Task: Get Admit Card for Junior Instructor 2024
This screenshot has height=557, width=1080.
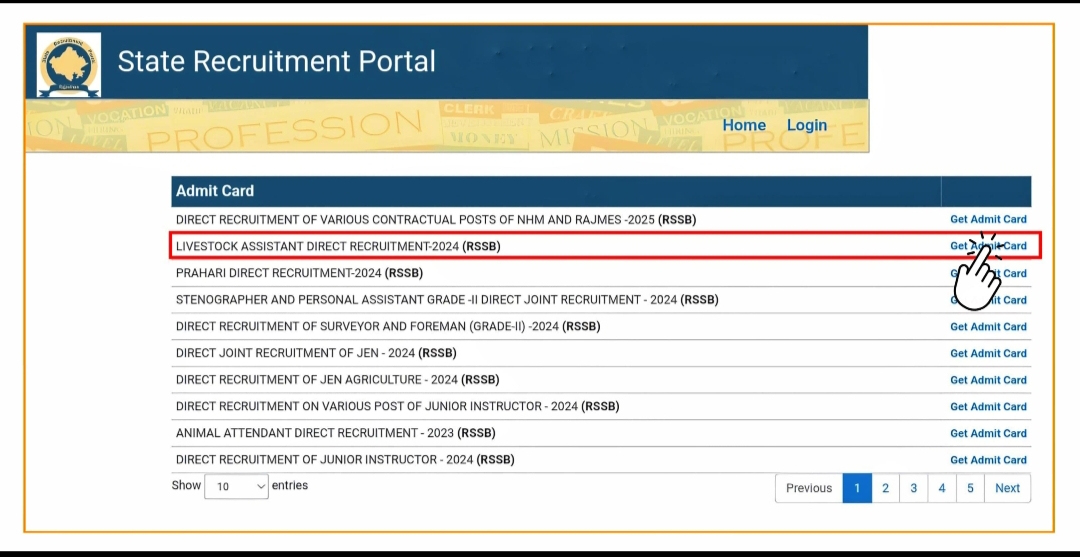Action: [x=988, y=460]
